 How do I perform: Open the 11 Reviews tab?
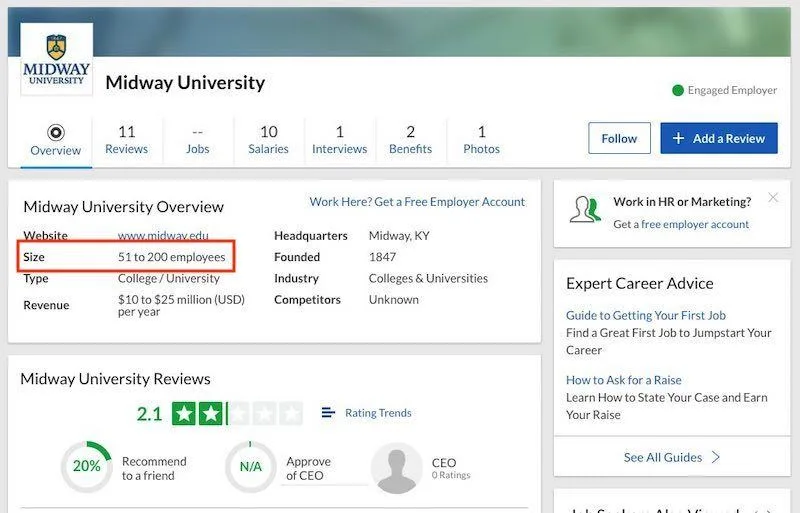click(x=127, y=140)
